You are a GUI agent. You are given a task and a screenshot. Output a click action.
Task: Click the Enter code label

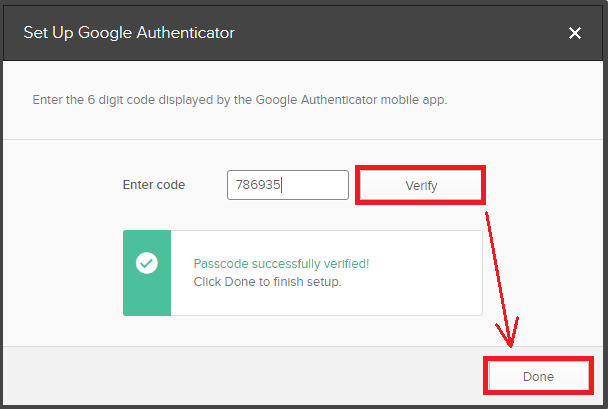tap(154, 185)
